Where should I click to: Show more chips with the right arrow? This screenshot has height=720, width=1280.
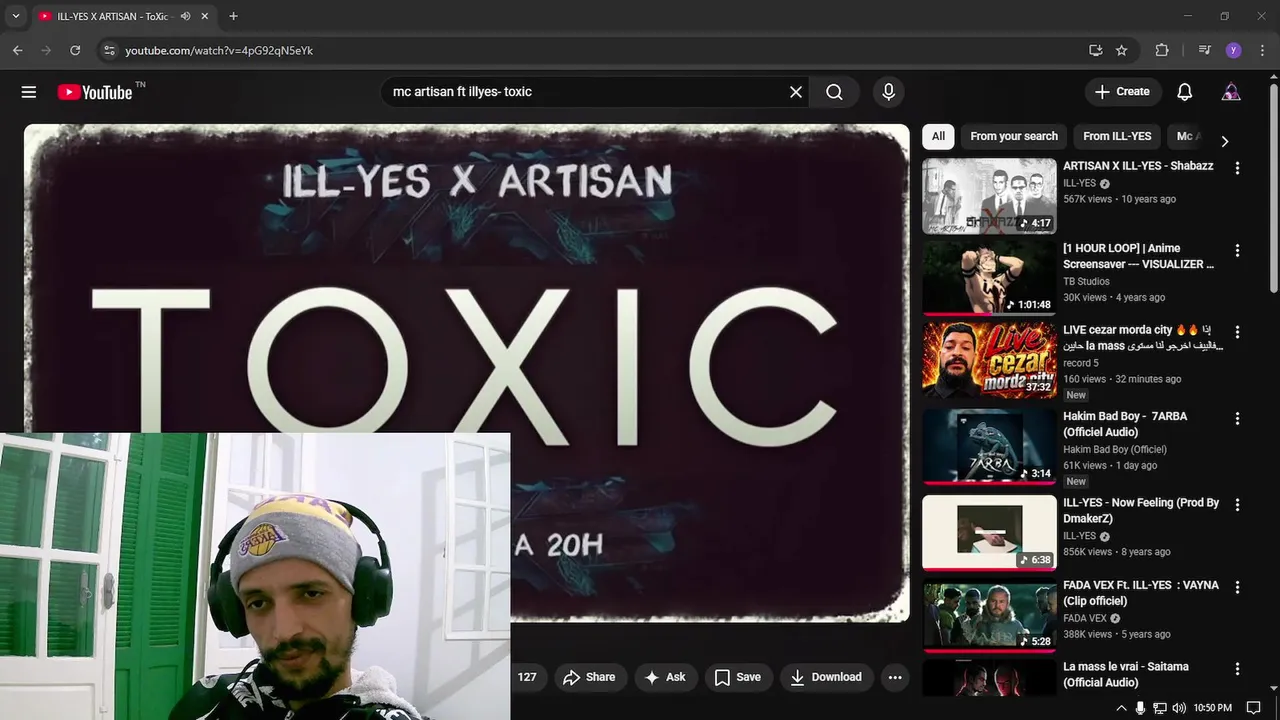1224,141
